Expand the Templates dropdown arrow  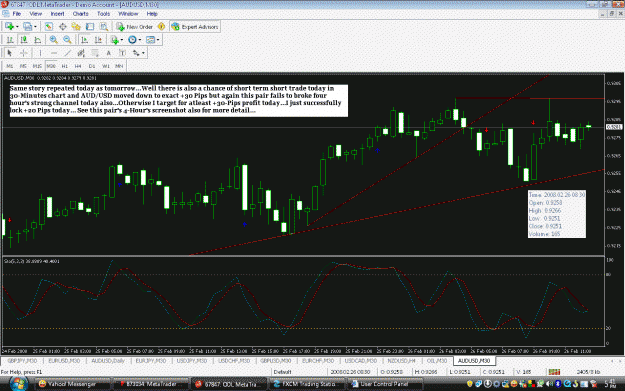coord(158,40)
